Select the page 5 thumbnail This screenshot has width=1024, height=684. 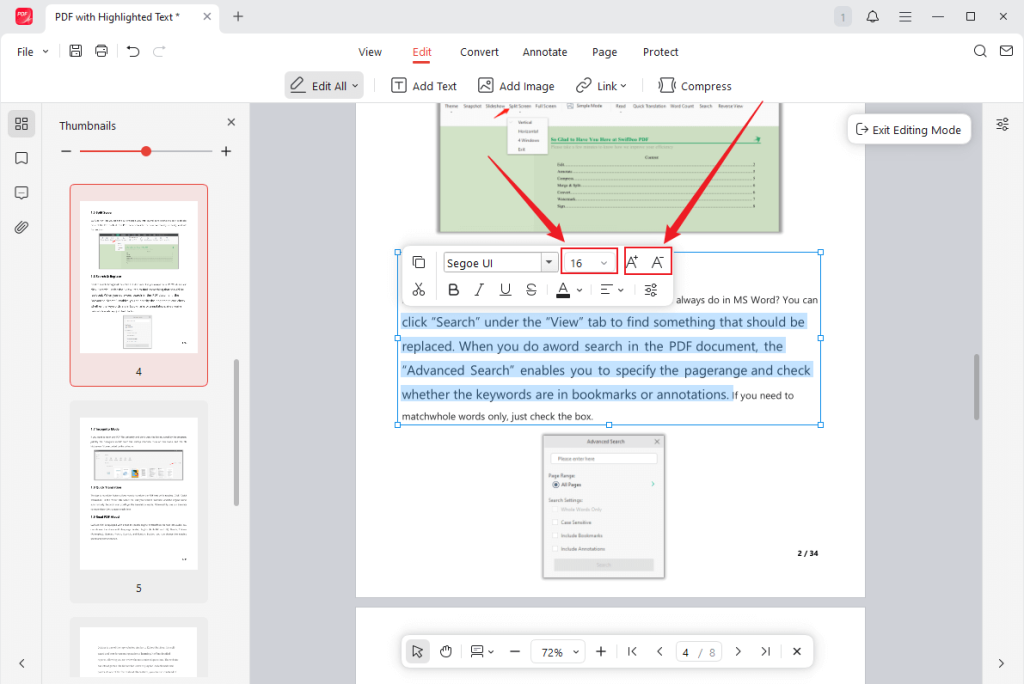[138, 492]
